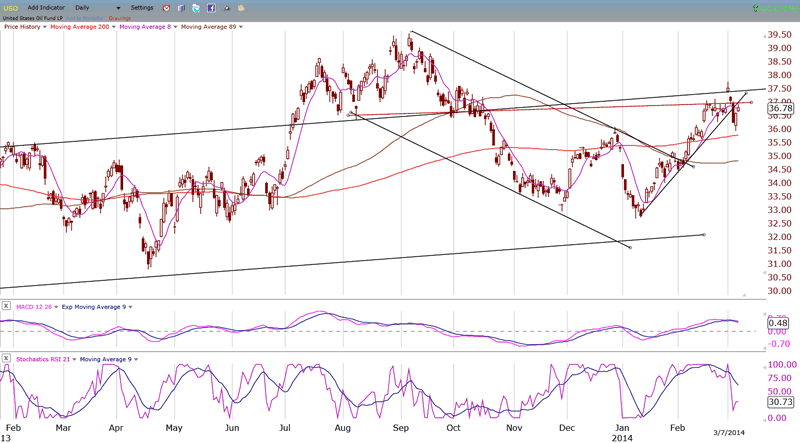This screenshot has height=443, width=800.
Task: Open the Add Indicator menu
Action: [x=48, y=8]
